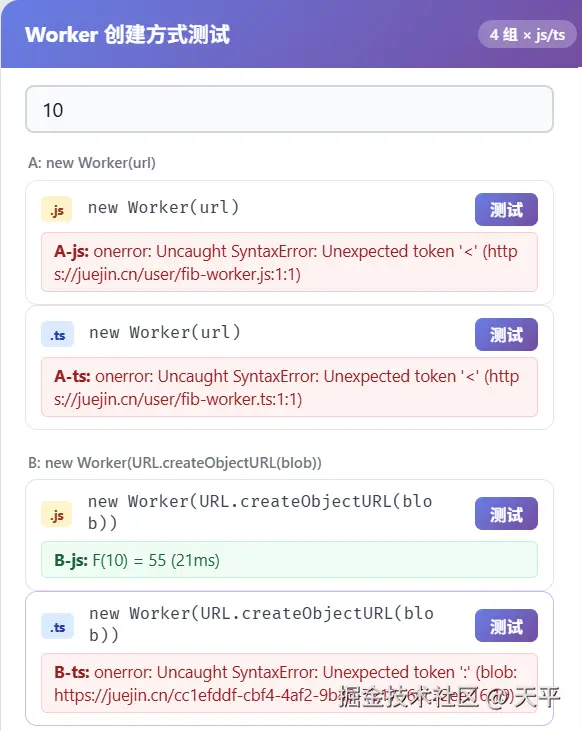Click section label 'B: new Worker(URL.createObjectURL(blob))'

175,463
